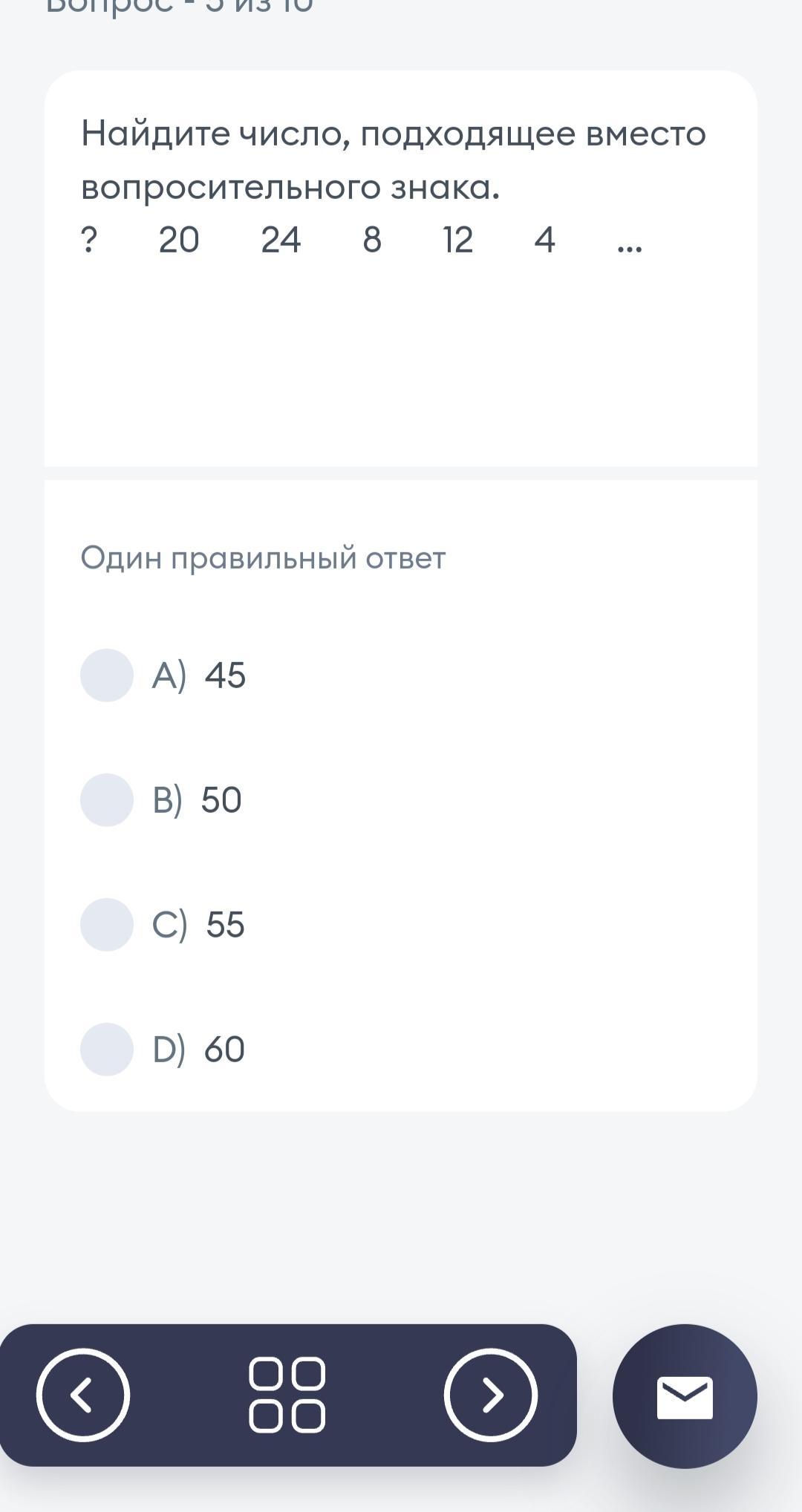The height and width of the screenshot is (1512, 802).
Task: Mark radio button for answer C
Action: [x=107, y=924]
